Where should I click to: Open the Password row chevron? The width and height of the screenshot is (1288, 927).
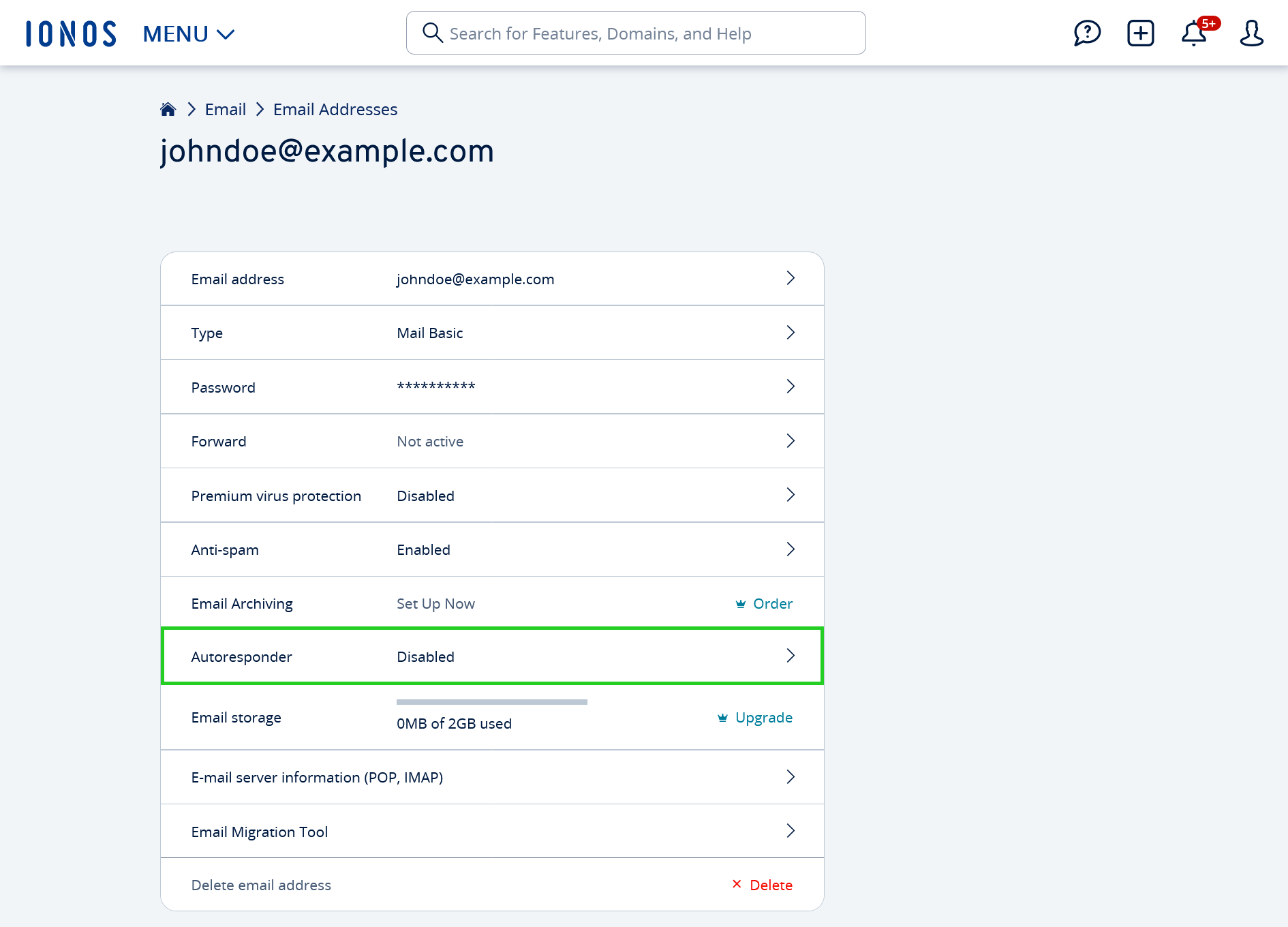(x=791, y=386)
